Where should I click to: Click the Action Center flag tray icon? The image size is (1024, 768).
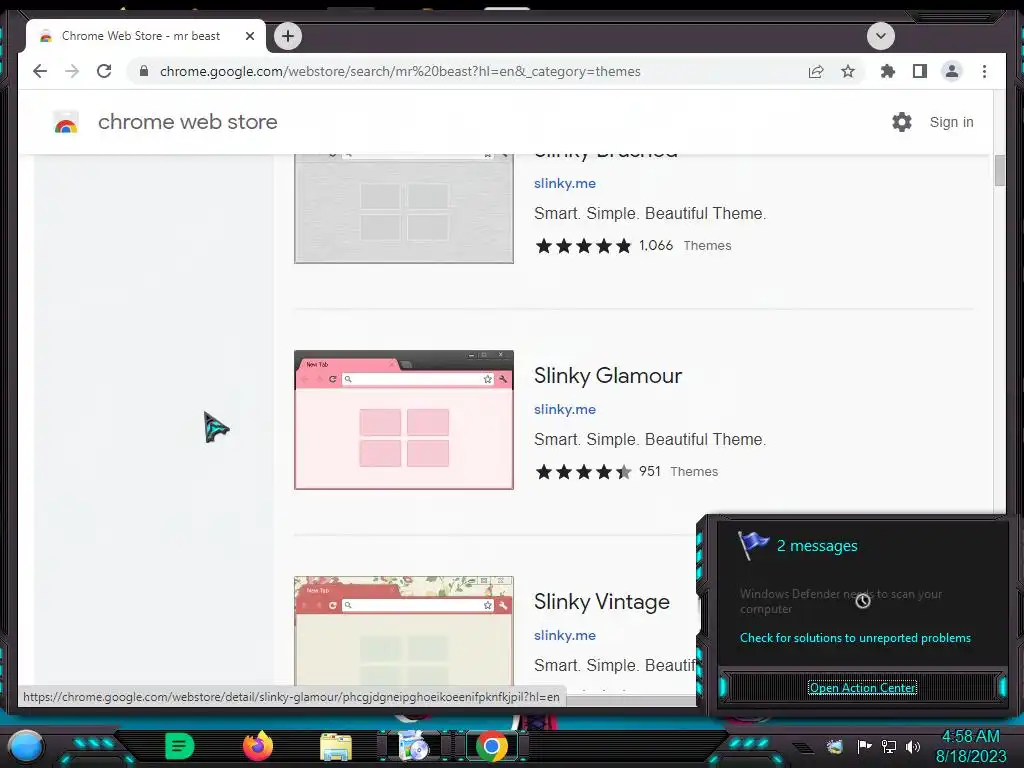(864, 746)
